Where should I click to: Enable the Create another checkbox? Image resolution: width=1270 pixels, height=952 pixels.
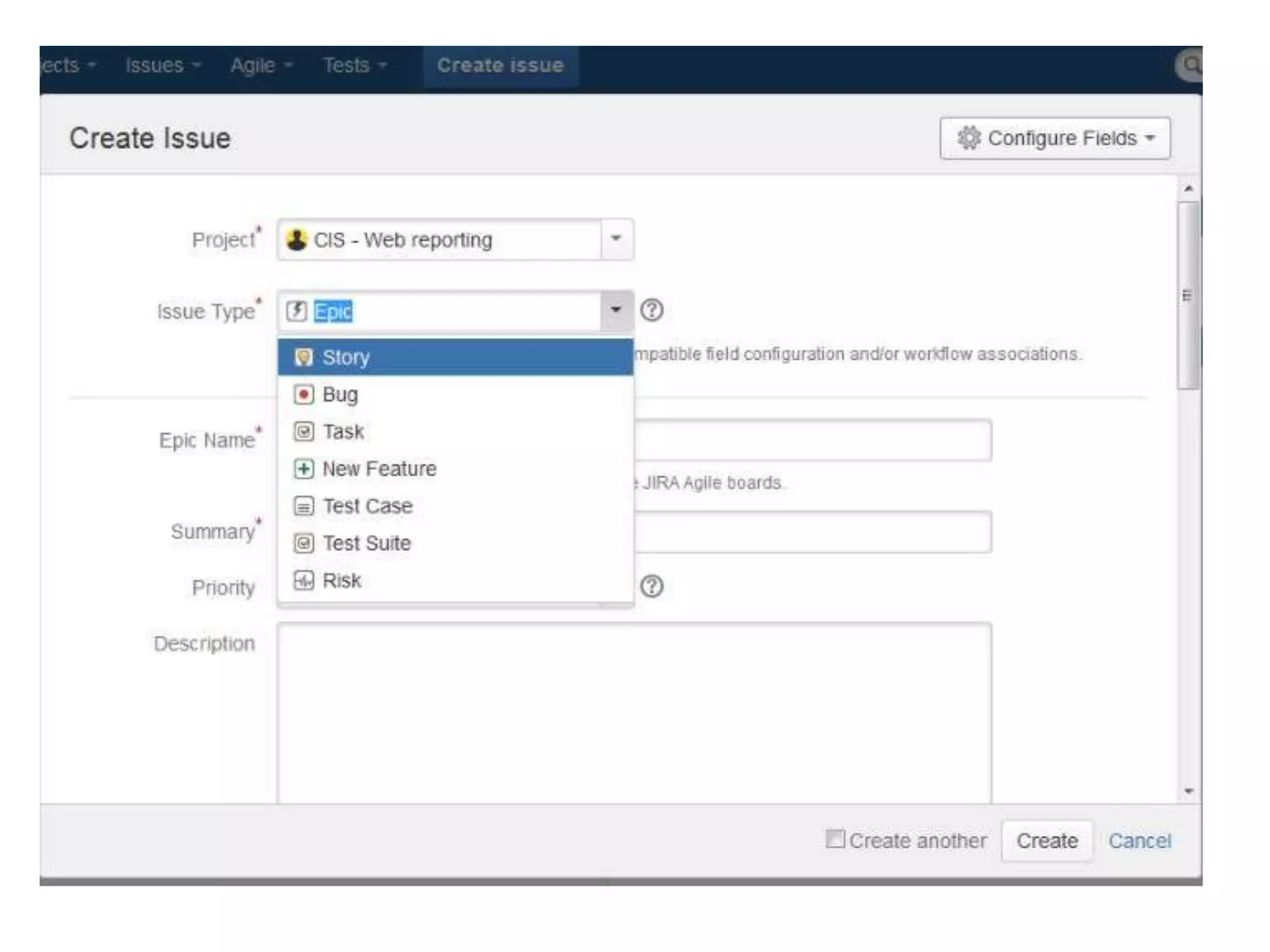click(835, 839)
